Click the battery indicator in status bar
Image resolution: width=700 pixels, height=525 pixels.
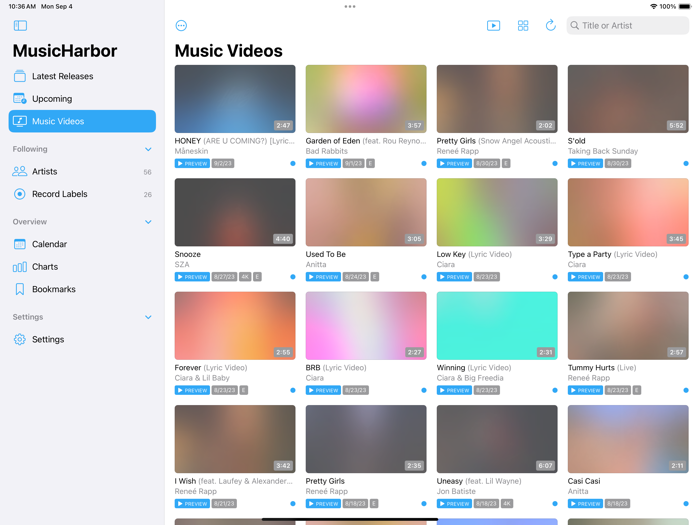pos(685,6)
